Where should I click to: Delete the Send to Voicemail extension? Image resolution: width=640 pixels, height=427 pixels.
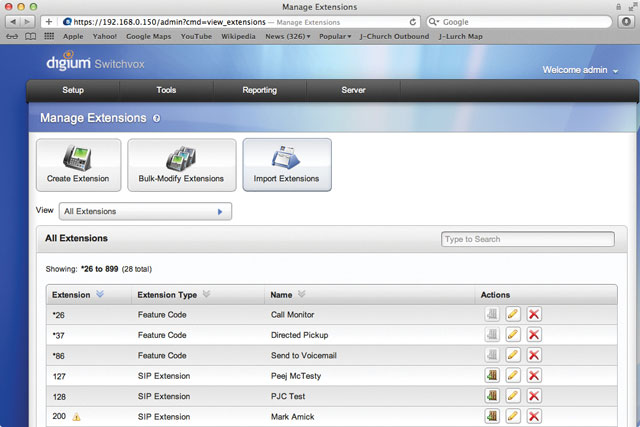[x=533, y=355]
